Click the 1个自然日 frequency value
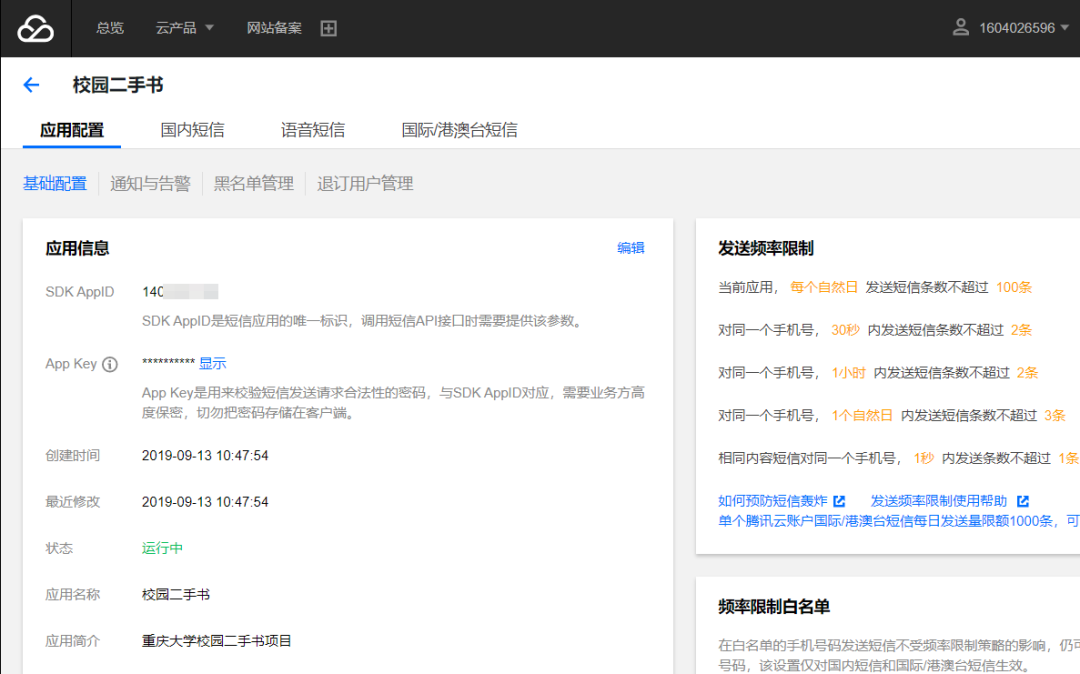1080x674 pixels. pos(862,415)
